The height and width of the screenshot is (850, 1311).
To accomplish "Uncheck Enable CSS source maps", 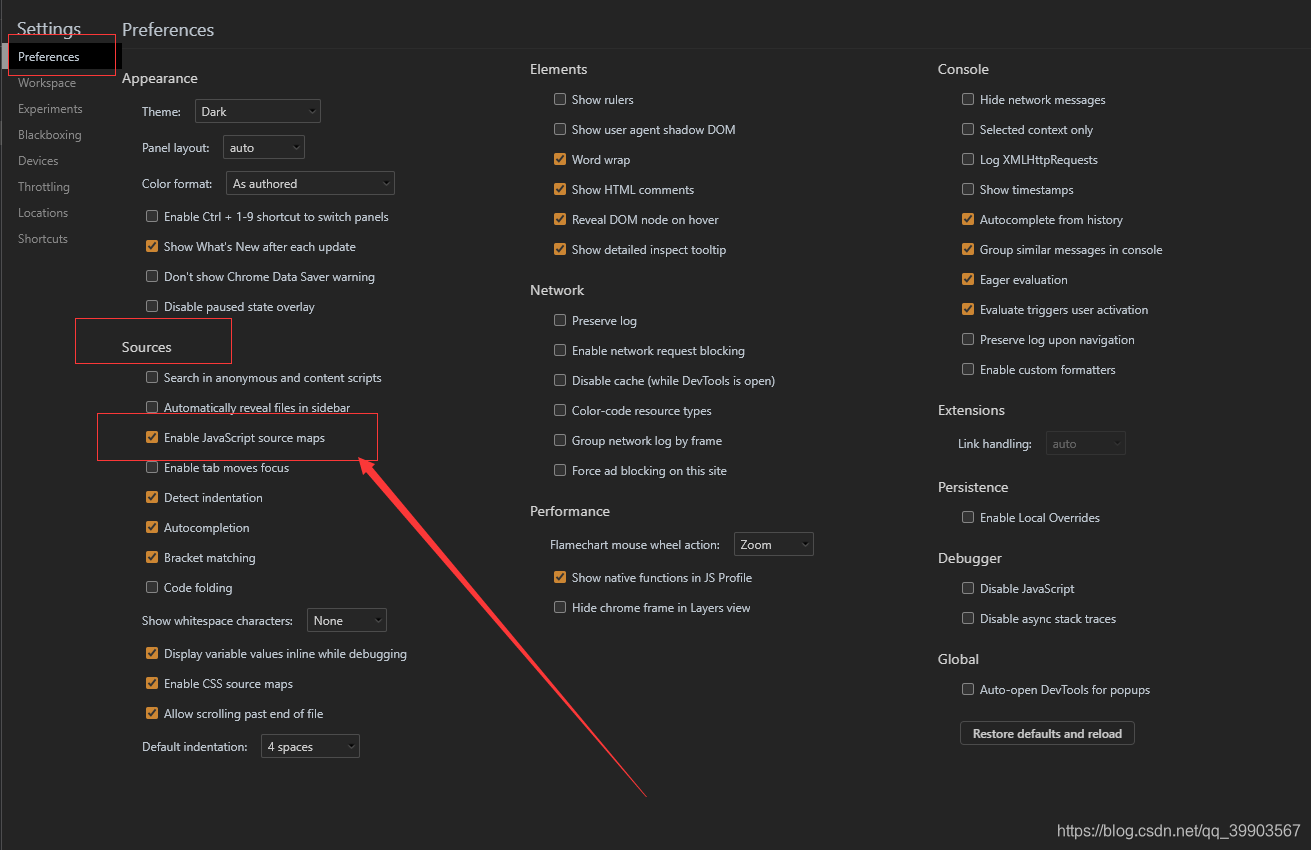I will point(152,683).
